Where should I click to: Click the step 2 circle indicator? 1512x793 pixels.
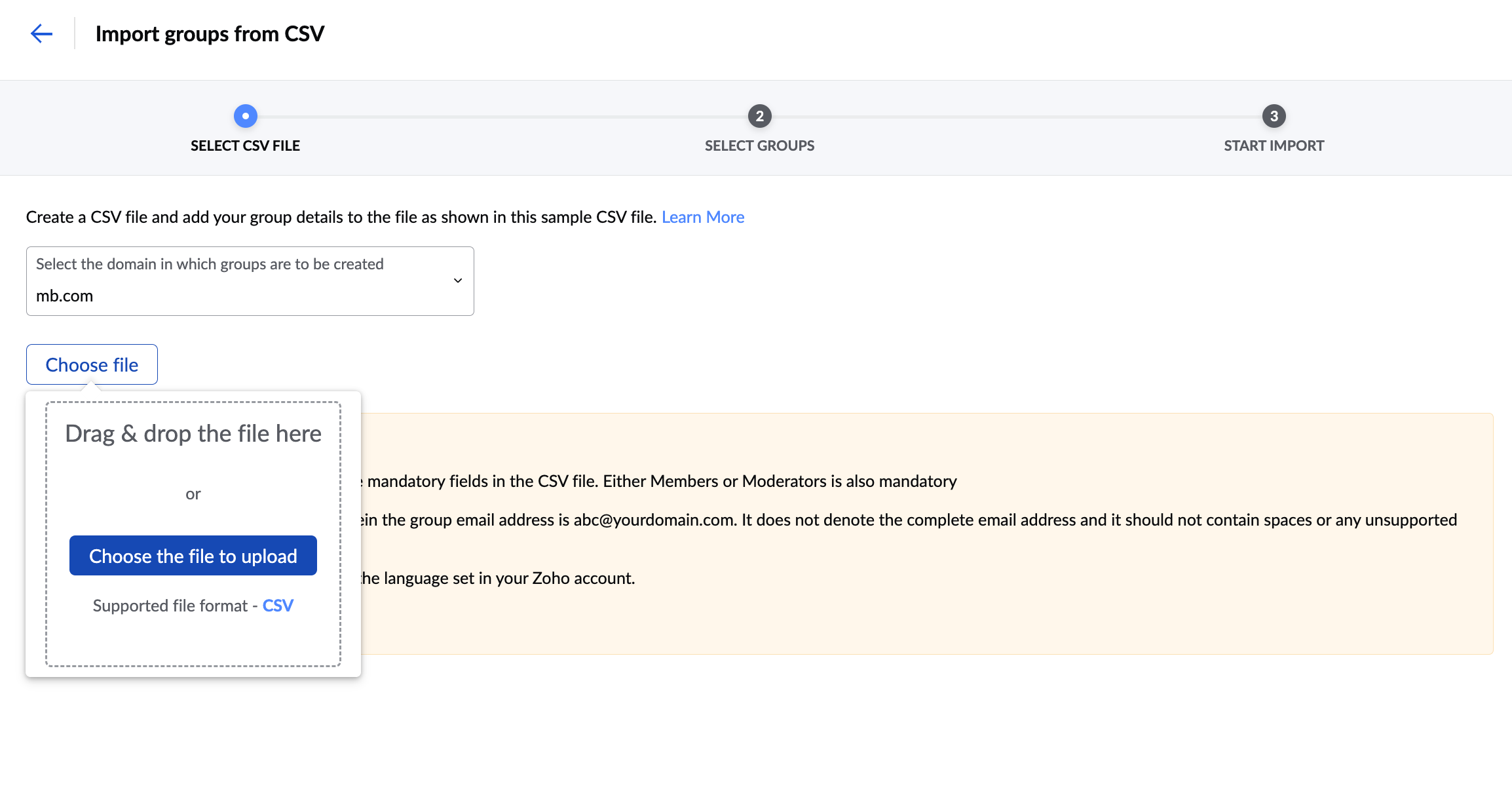759,116
